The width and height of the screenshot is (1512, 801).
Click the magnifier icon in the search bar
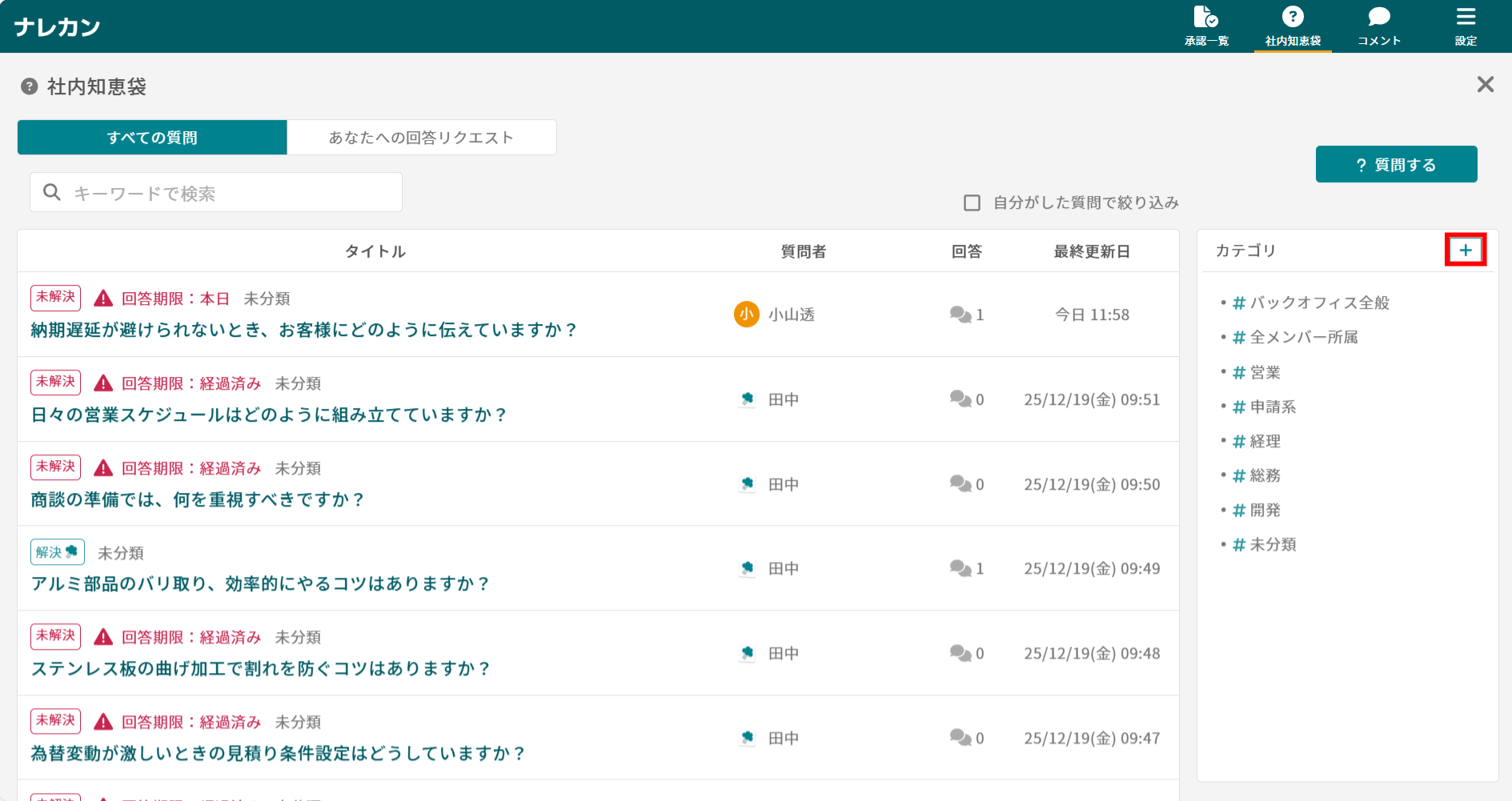tap(52, 192)
